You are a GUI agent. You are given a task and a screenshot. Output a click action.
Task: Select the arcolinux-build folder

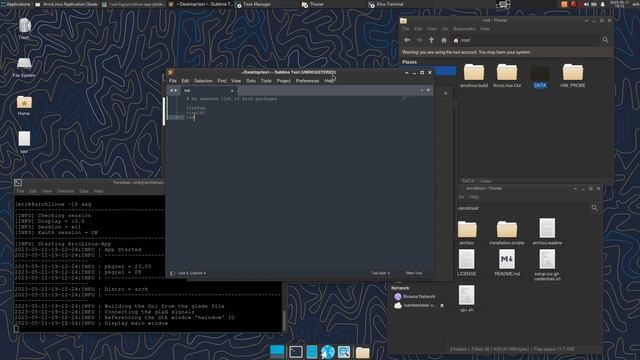point(474,76)
